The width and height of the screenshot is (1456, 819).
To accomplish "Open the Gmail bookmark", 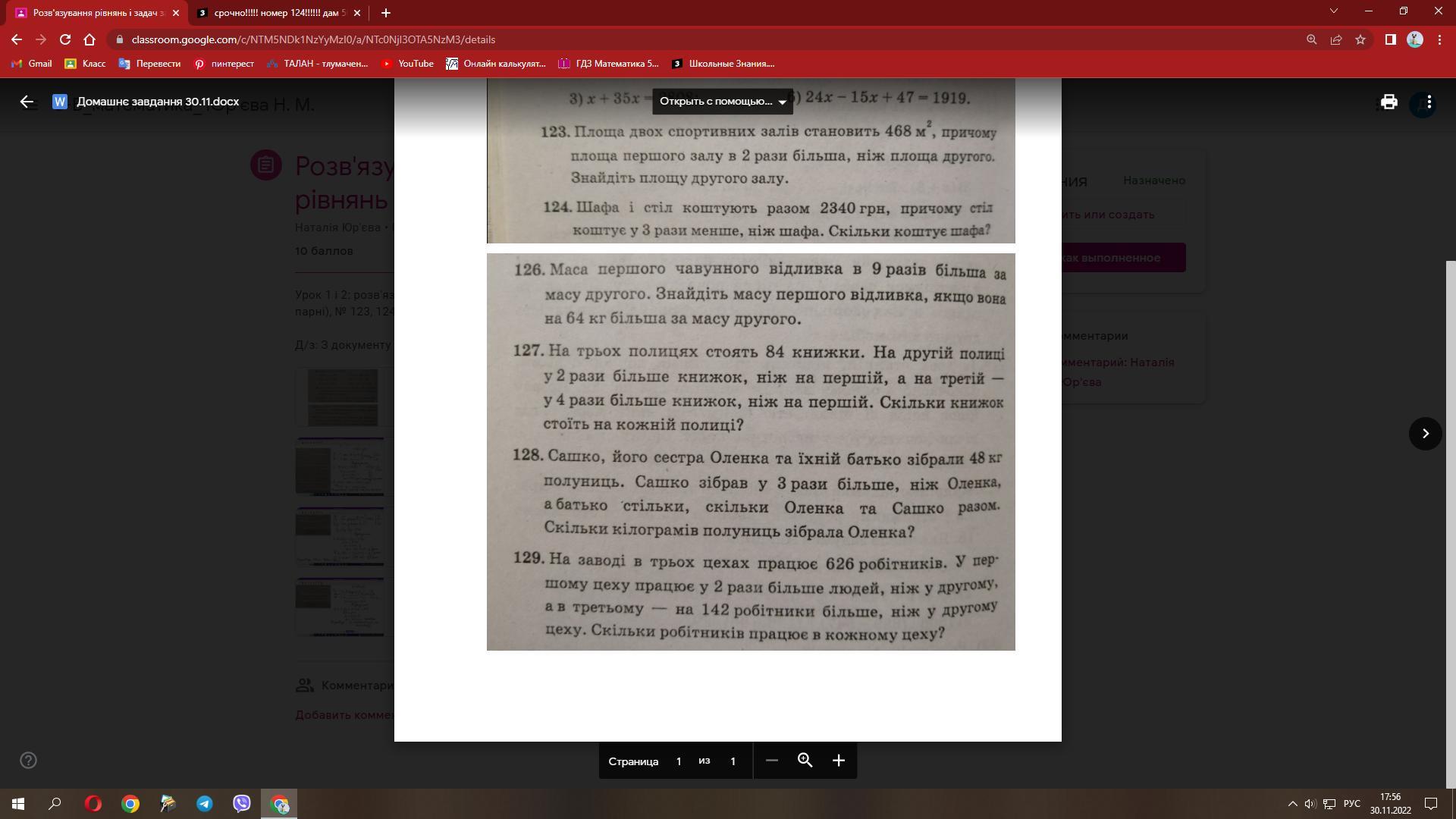I will [x=32, y=64].
